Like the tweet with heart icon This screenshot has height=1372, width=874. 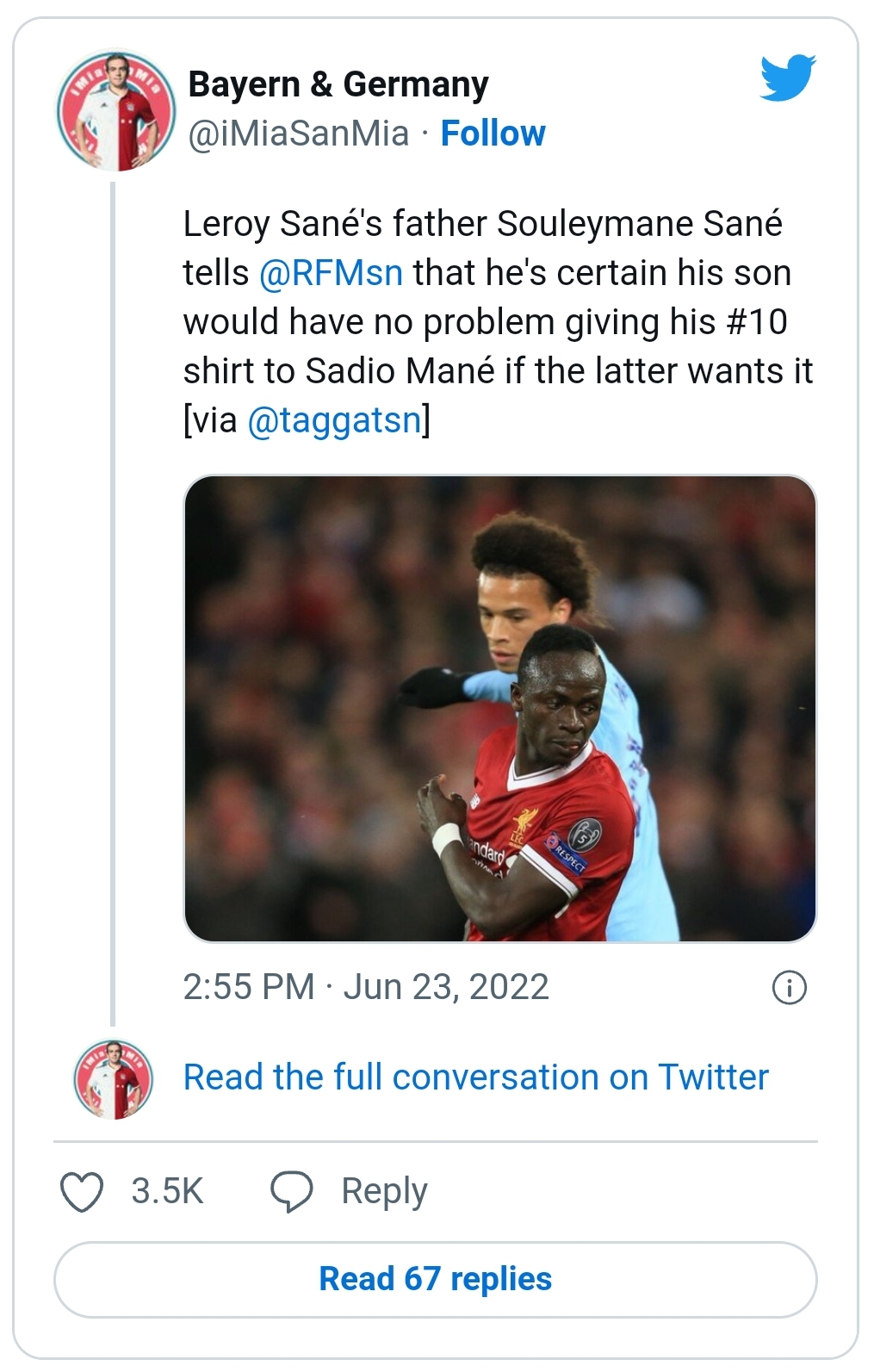coord(82,1192)
